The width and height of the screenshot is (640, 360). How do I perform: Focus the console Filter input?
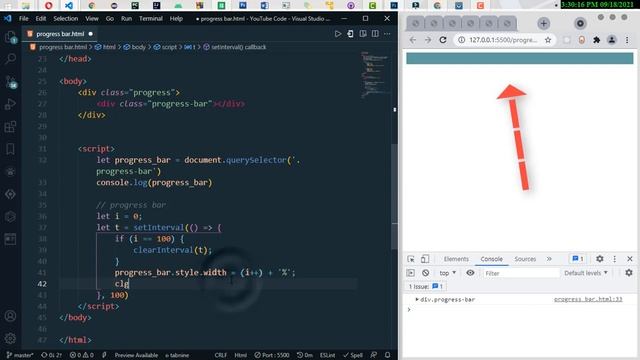coord(520,273)
